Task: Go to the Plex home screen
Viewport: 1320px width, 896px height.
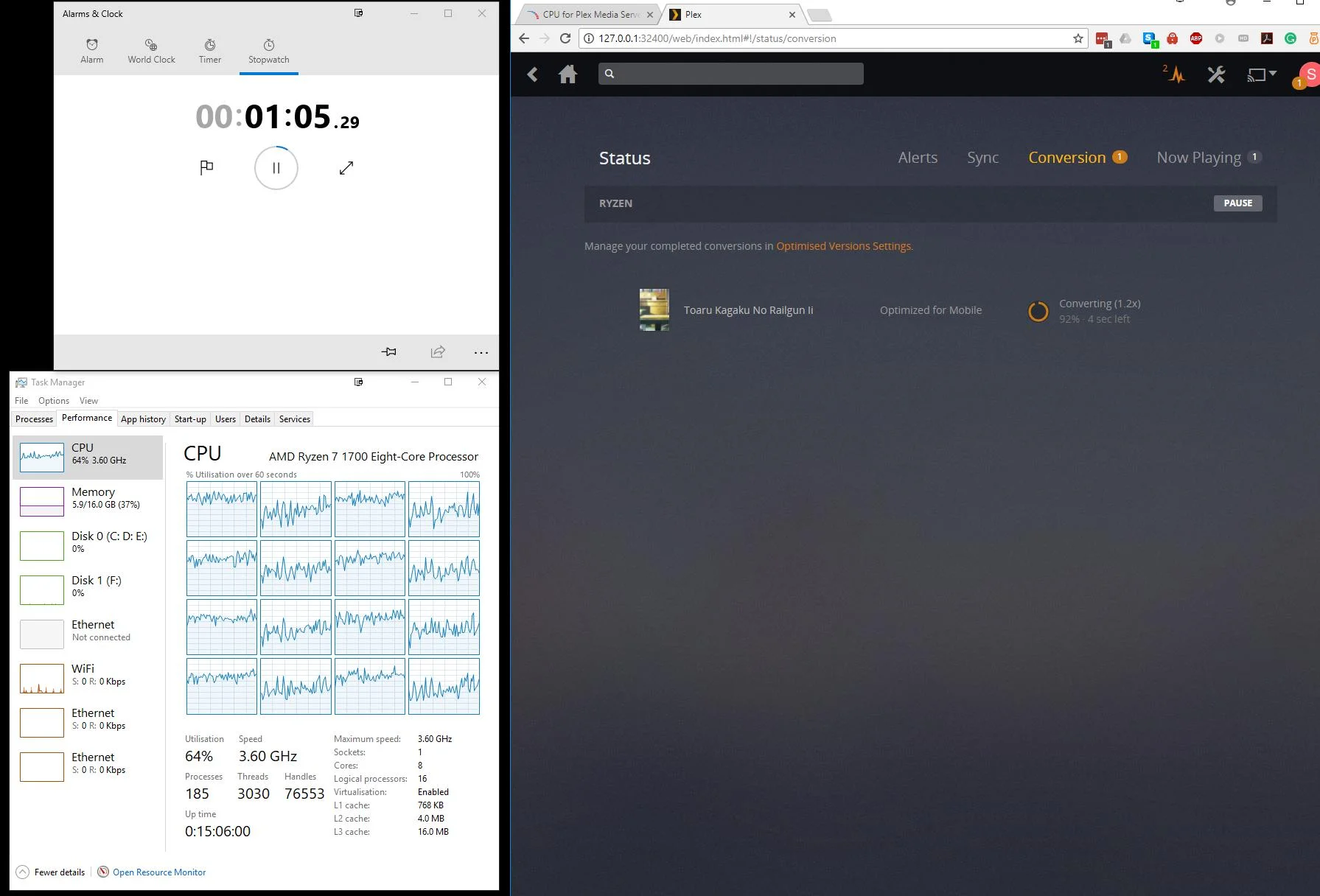Action: point(568,74)
